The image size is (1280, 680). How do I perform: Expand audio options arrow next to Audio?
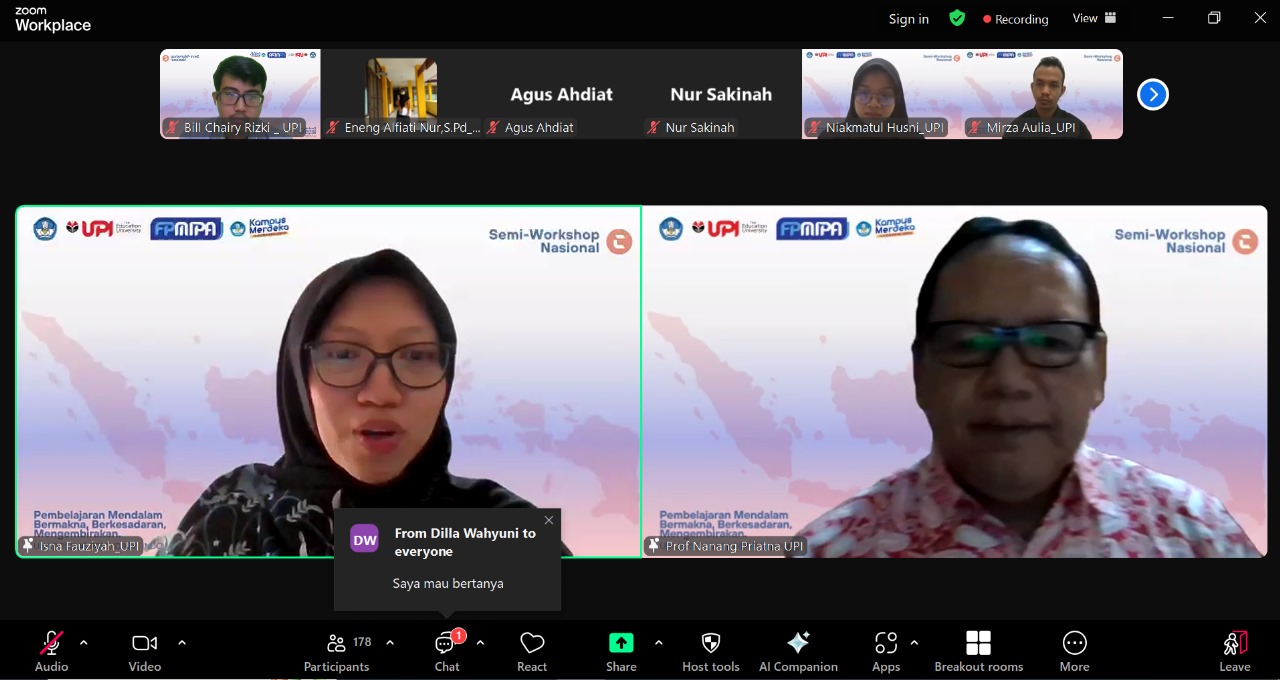pos(84,643)
